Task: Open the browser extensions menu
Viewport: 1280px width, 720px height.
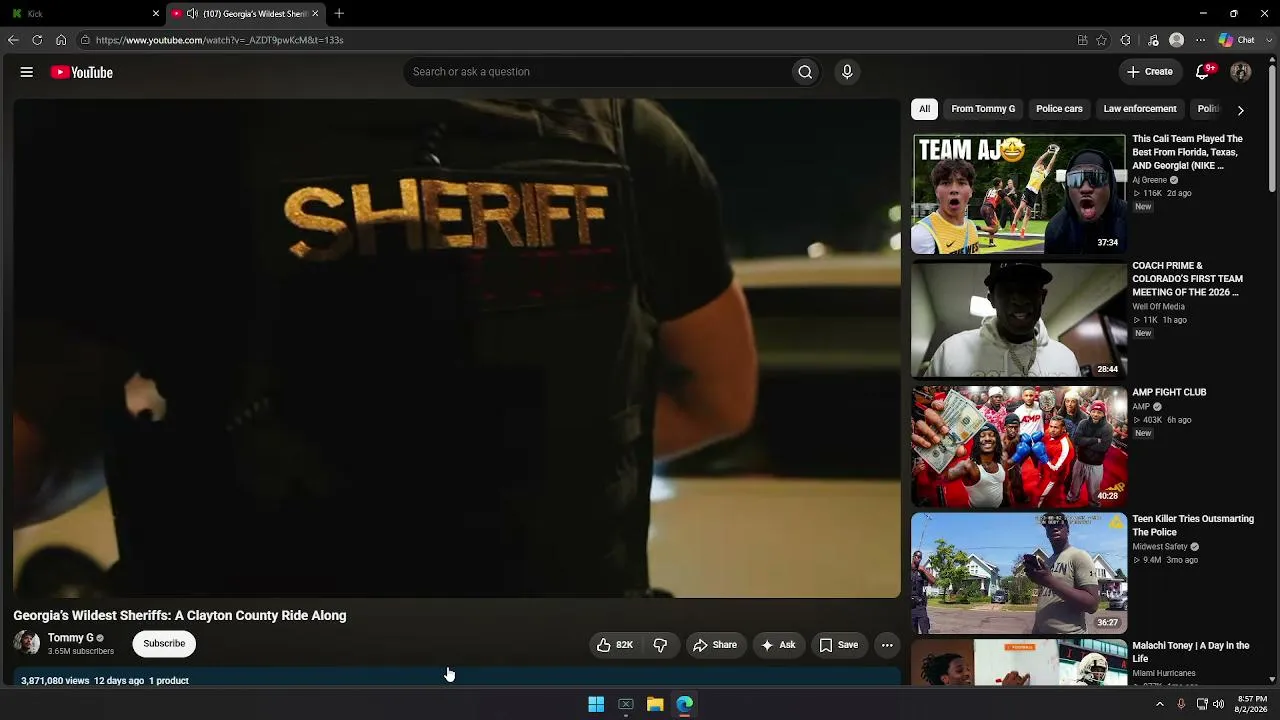Action: 1126,40
